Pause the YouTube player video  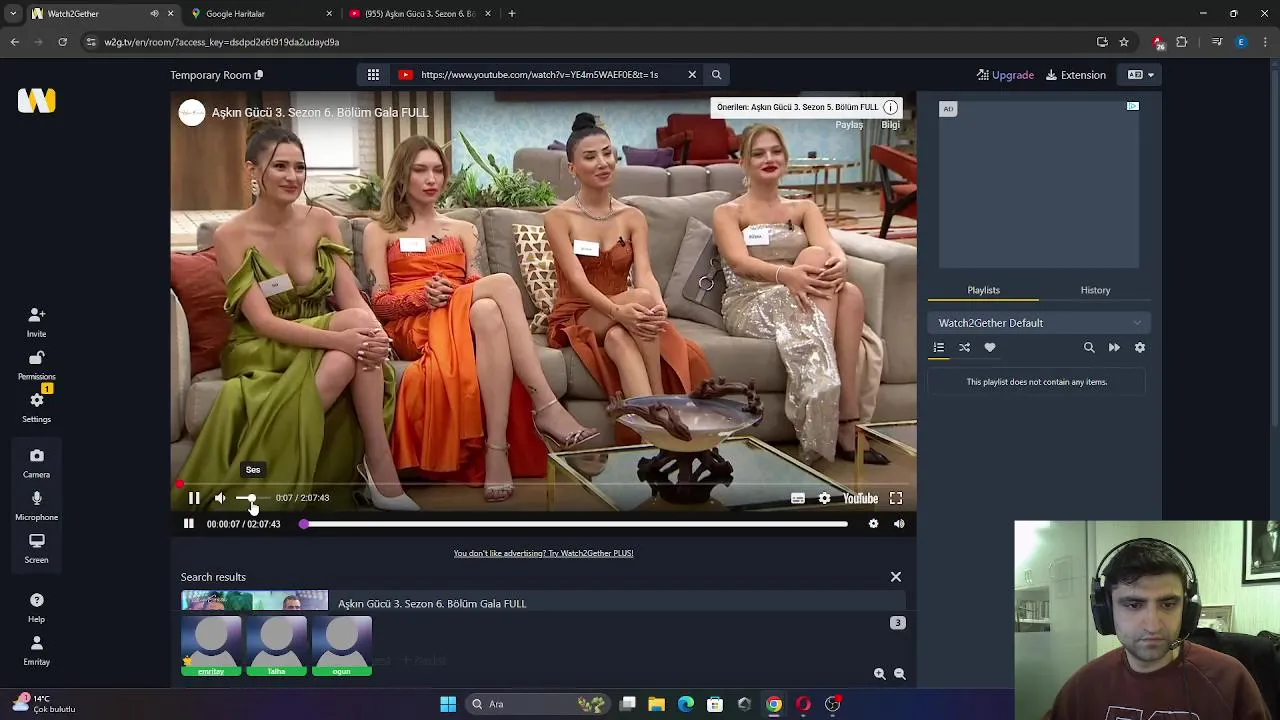click(x=194, y=498)
